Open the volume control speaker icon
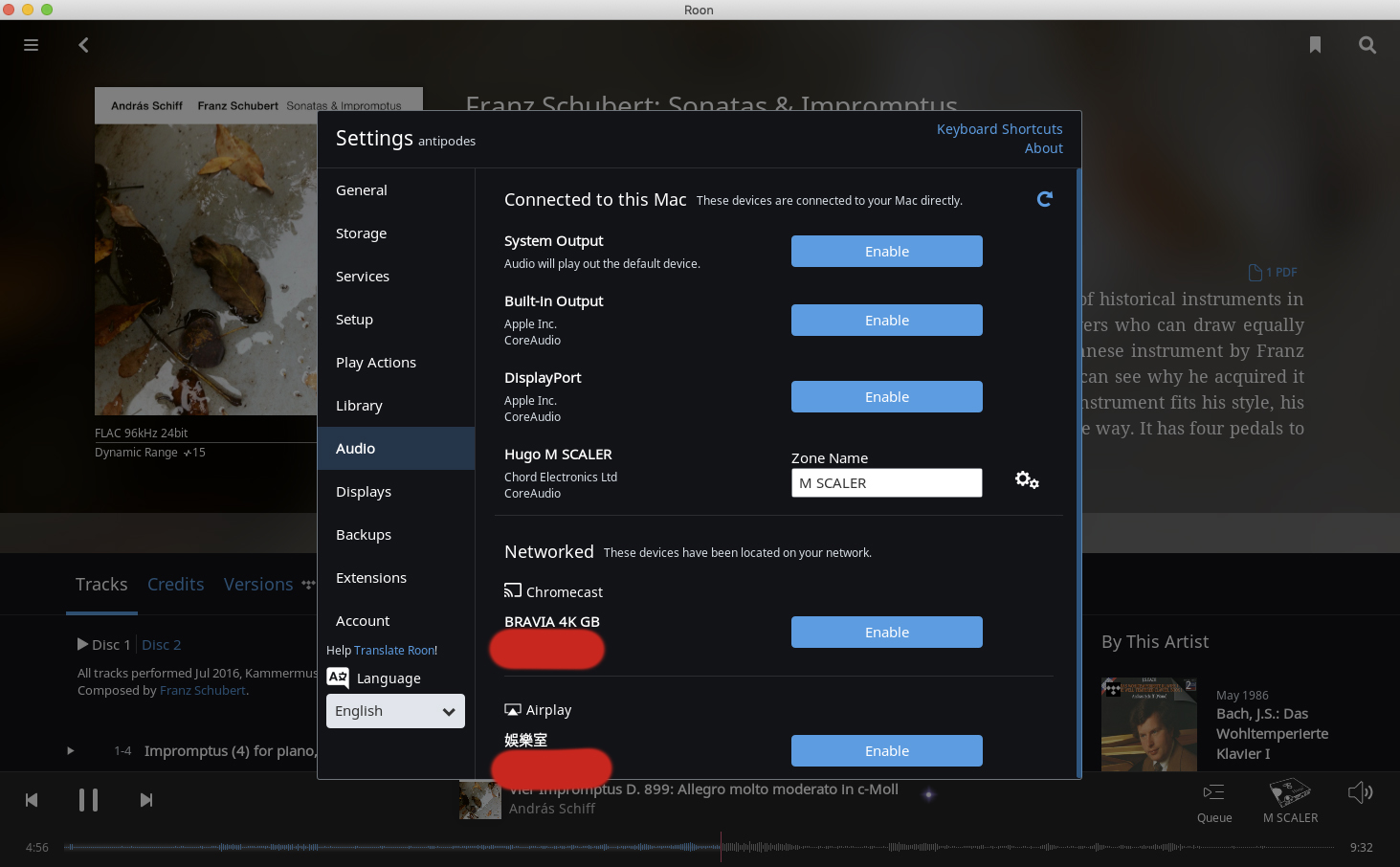 (x=1360, y=792)
